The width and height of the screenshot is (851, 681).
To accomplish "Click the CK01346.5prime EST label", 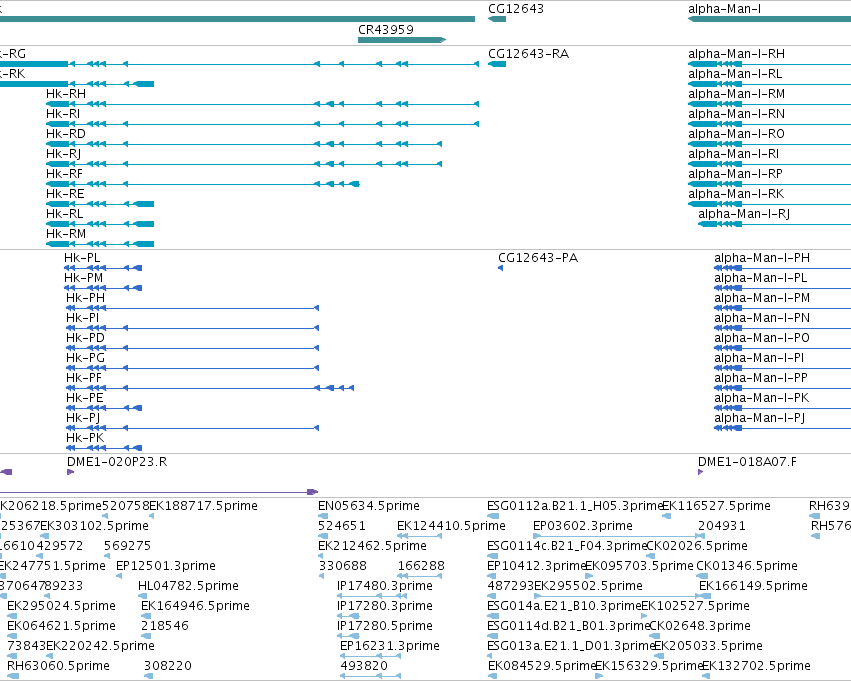I will pyautogui.click(x=747, y=566).
